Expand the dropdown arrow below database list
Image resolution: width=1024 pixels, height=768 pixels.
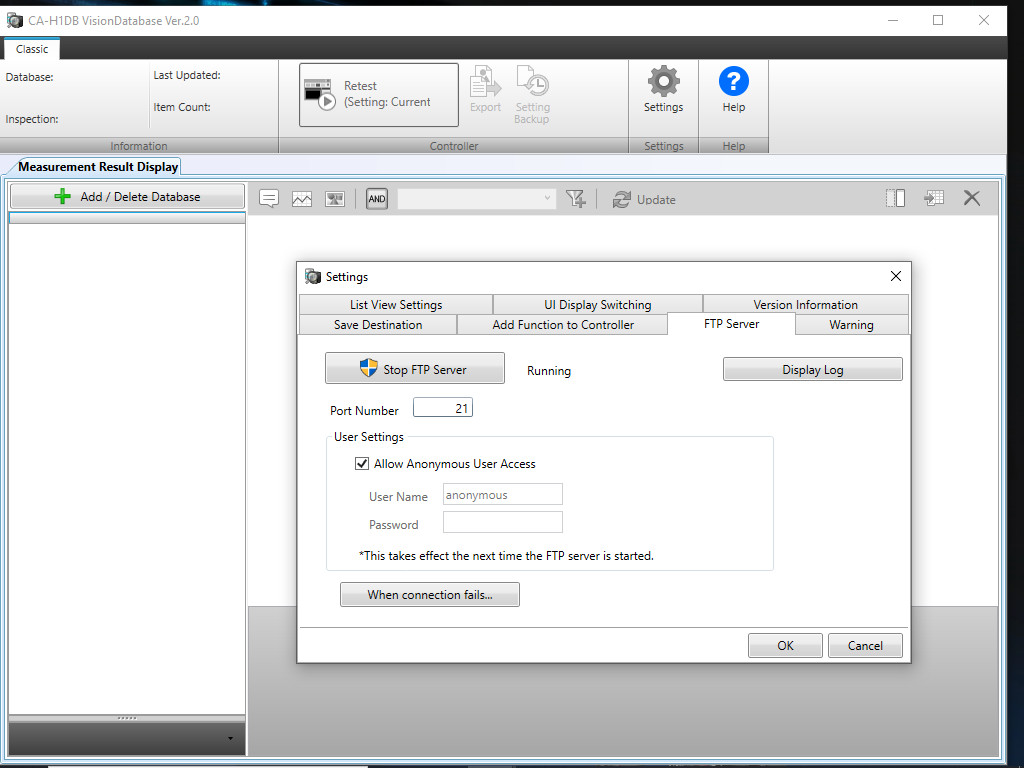(x=231, y=739)
